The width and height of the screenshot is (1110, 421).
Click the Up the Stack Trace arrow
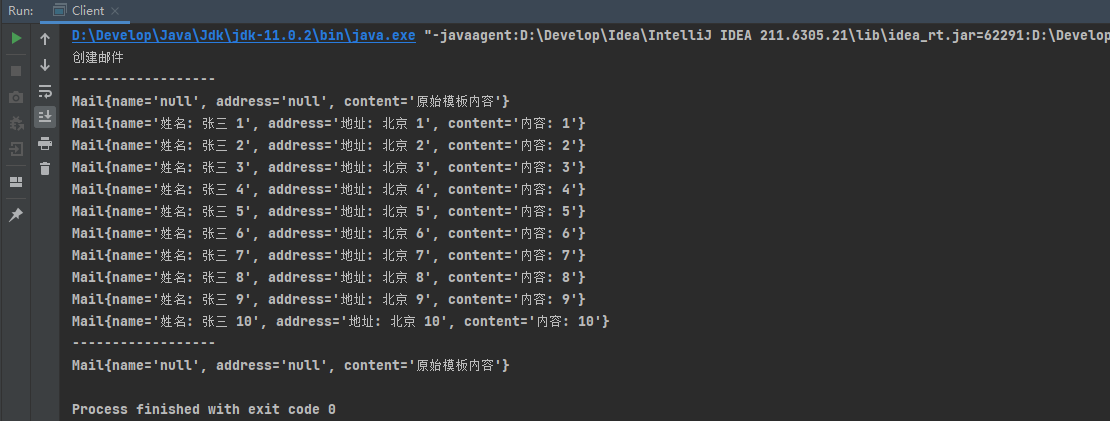tap(45, 39)
